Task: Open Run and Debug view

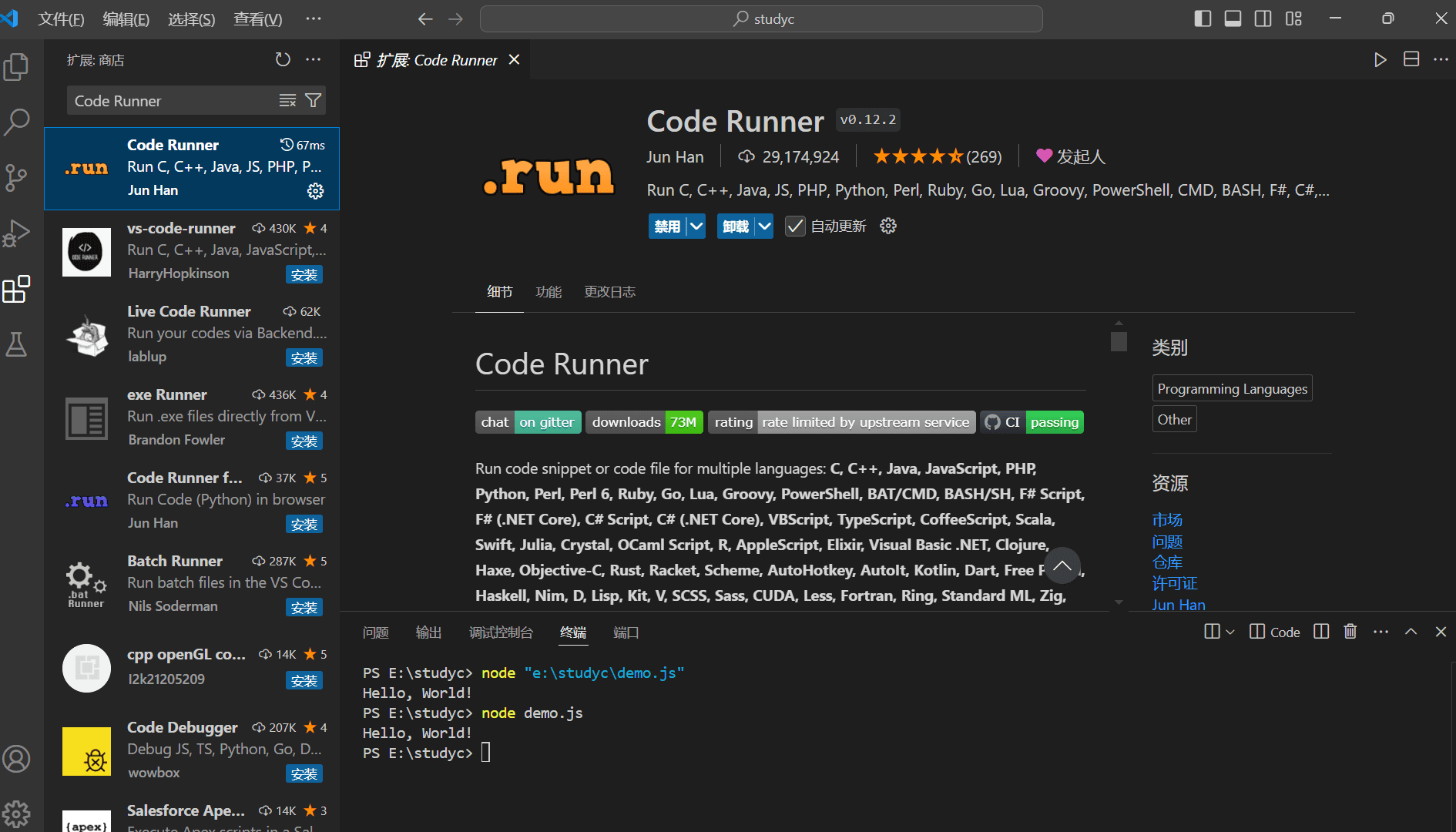Action: tap(16, 233)
